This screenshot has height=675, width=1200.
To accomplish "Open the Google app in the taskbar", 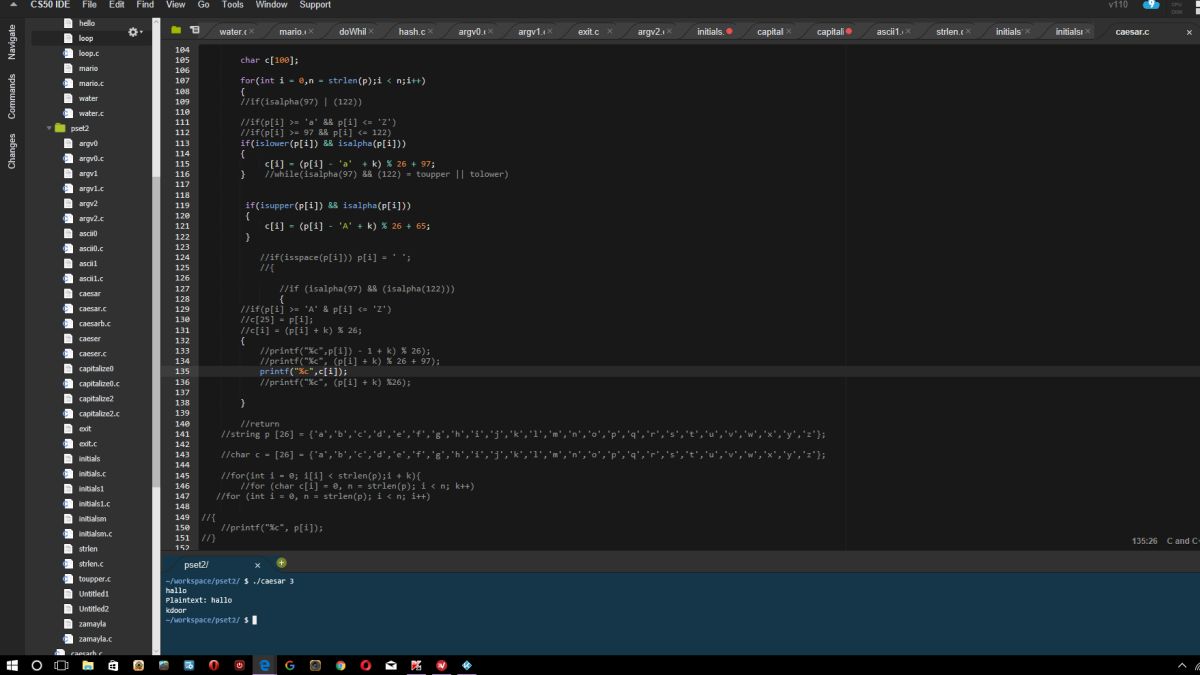I will [290, 665].
